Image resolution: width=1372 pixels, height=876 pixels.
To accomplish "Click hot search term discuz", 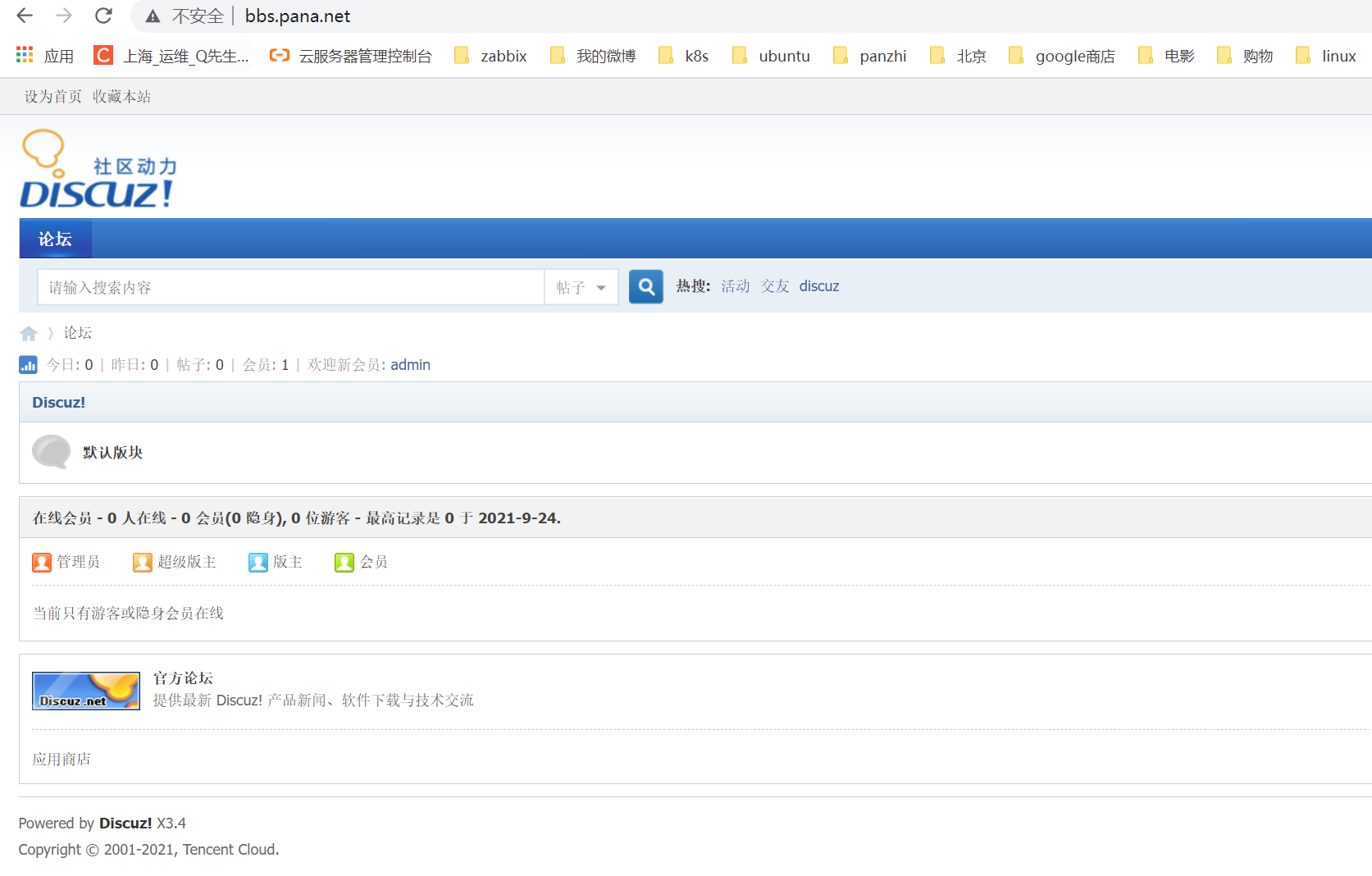I will [x=819, y=286].
